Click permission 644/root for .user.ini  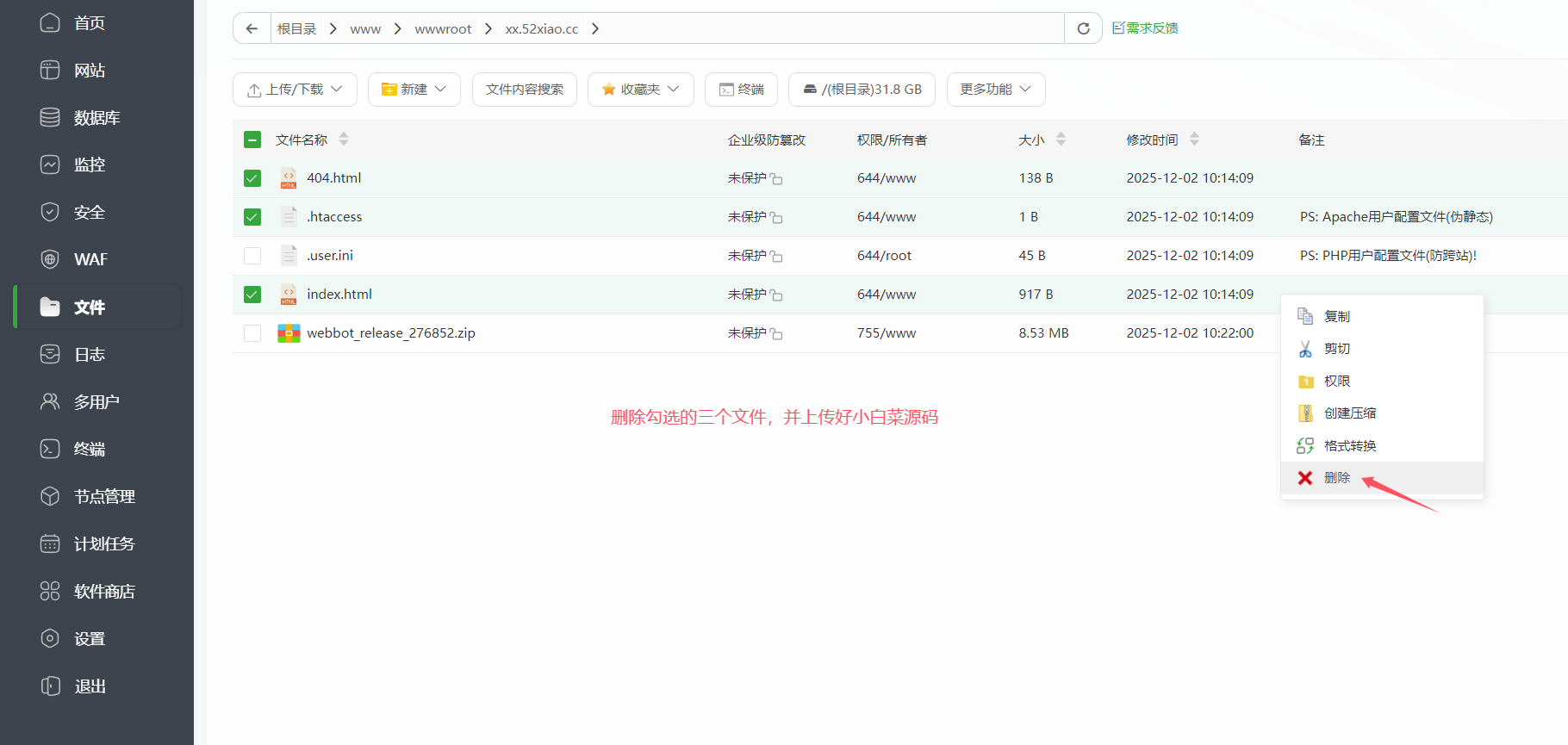884,256
